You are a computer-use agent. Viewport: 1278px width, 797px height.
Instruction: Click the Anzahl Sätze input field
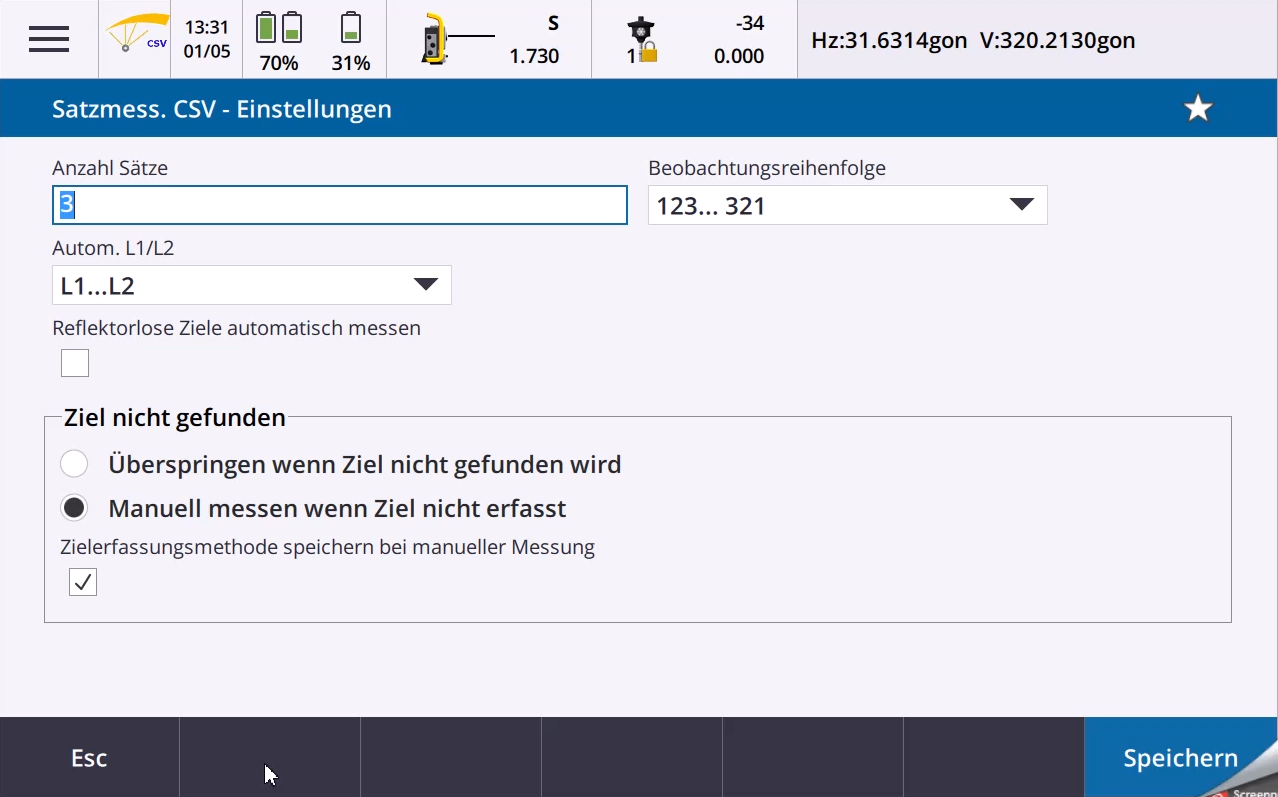tap(339, 205)
